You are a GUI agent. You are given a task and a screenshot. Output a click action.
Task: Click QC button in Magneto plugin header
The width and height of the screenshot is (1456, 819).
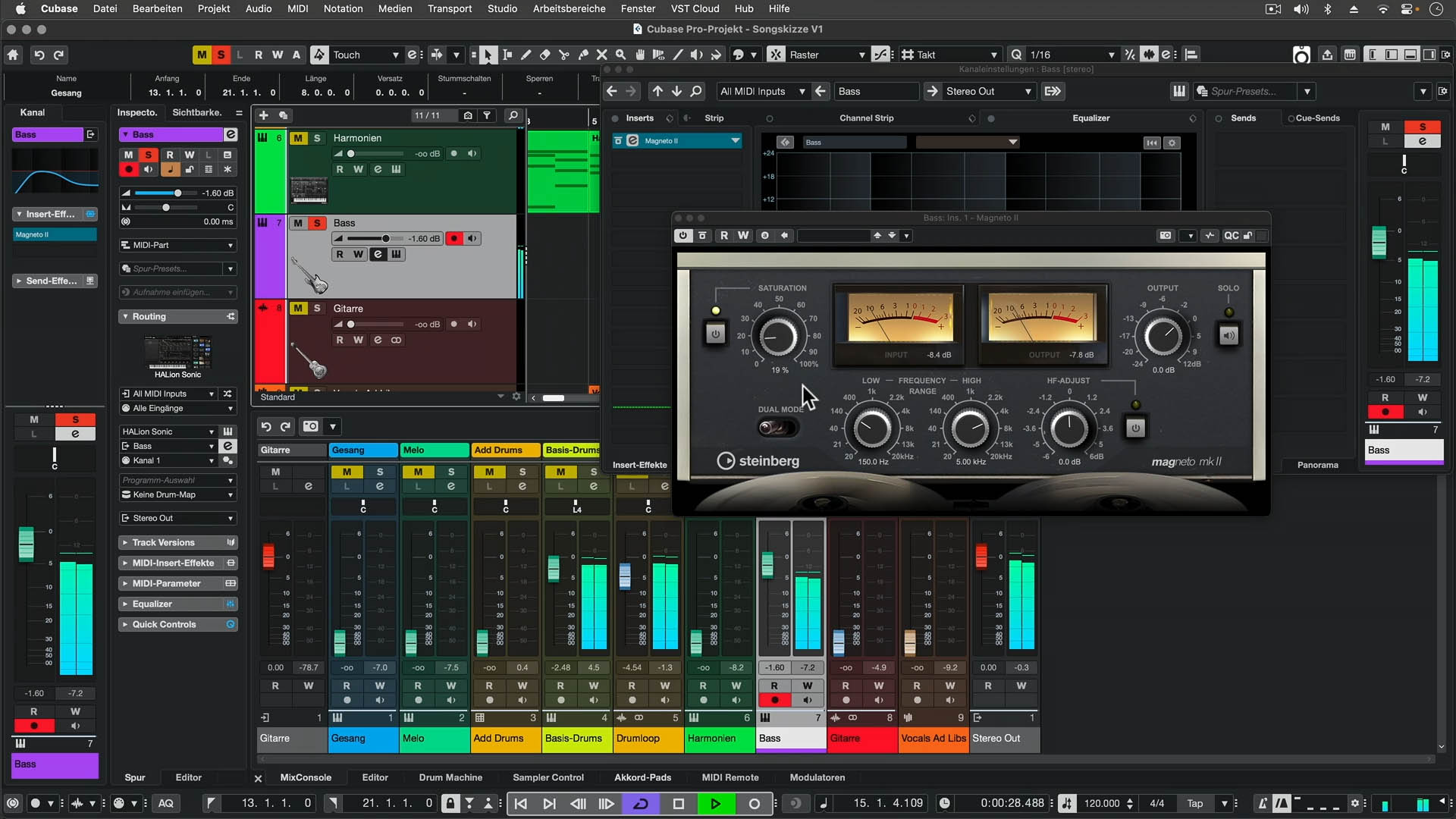pos(1232,236)
